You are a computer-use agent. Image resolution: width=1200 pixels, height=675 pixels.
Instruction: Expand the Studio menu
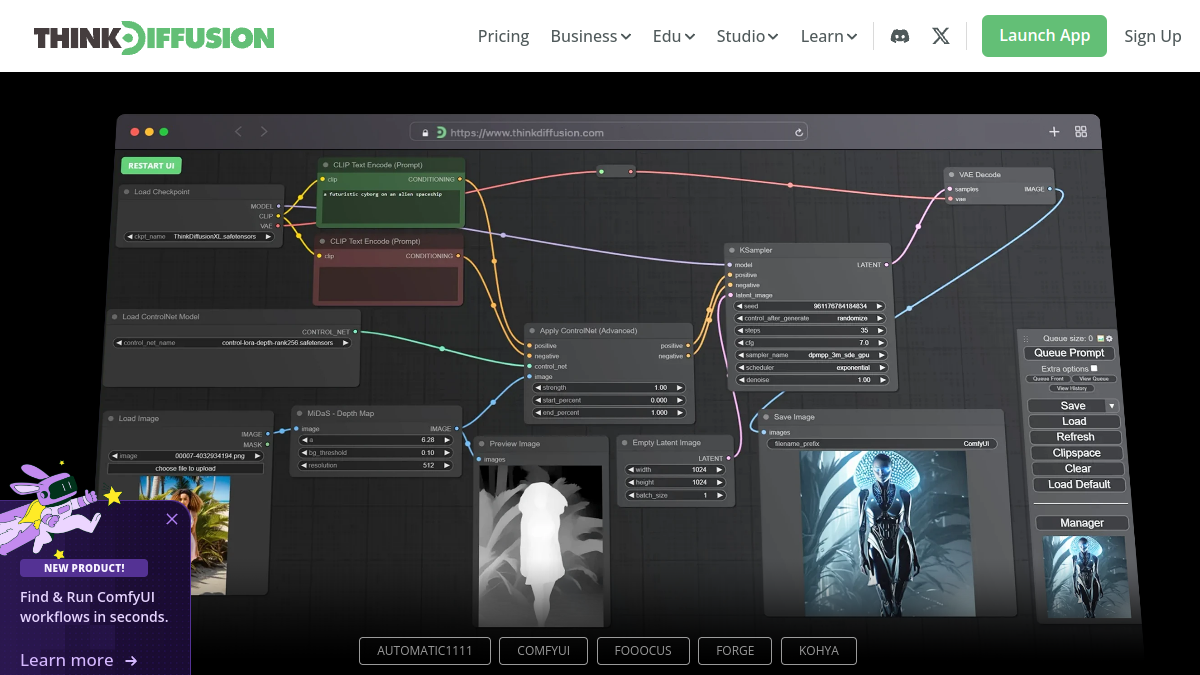coord(748,36)
